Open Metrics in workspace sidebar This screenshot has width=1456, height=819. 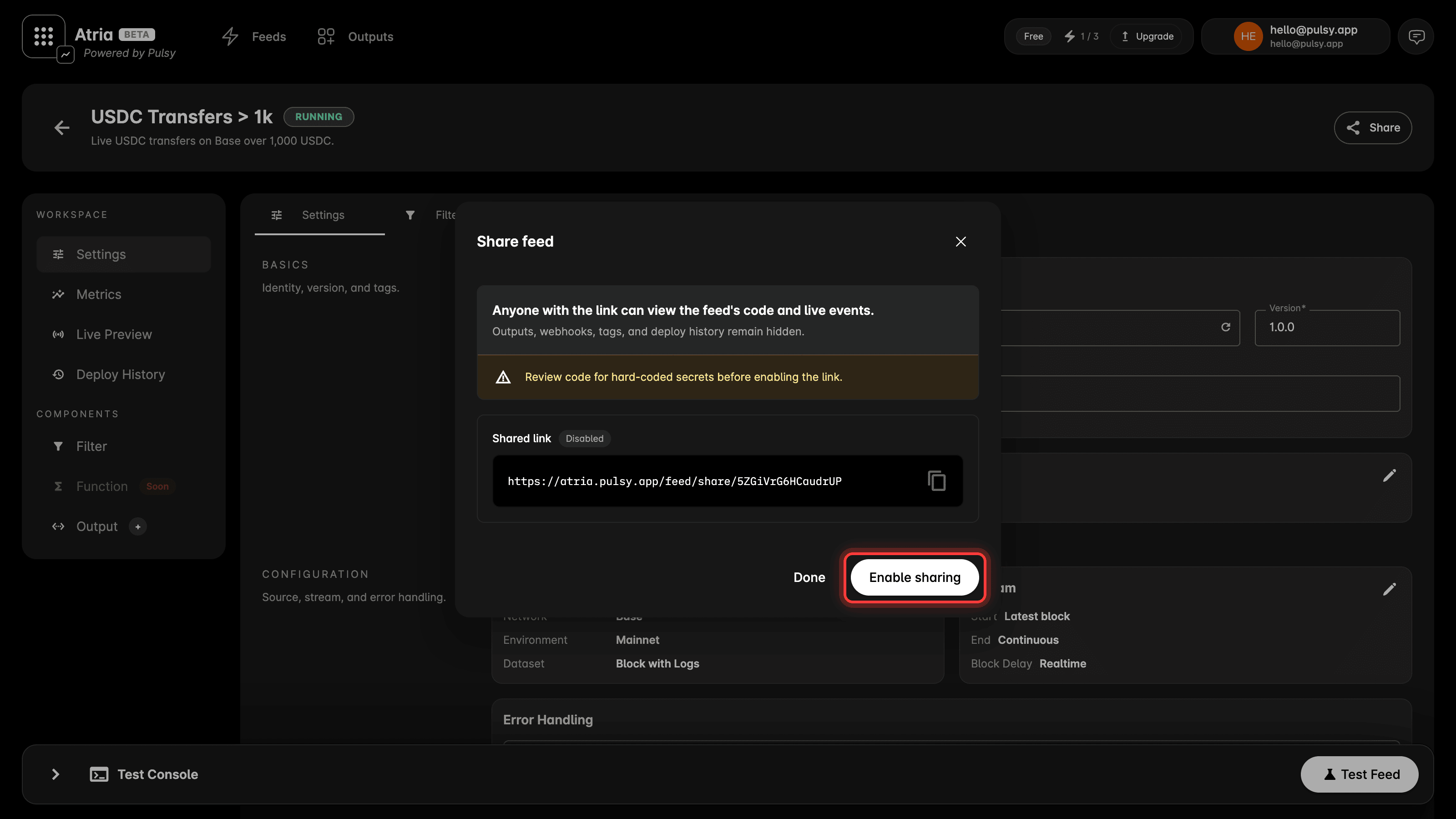[123, 294]
